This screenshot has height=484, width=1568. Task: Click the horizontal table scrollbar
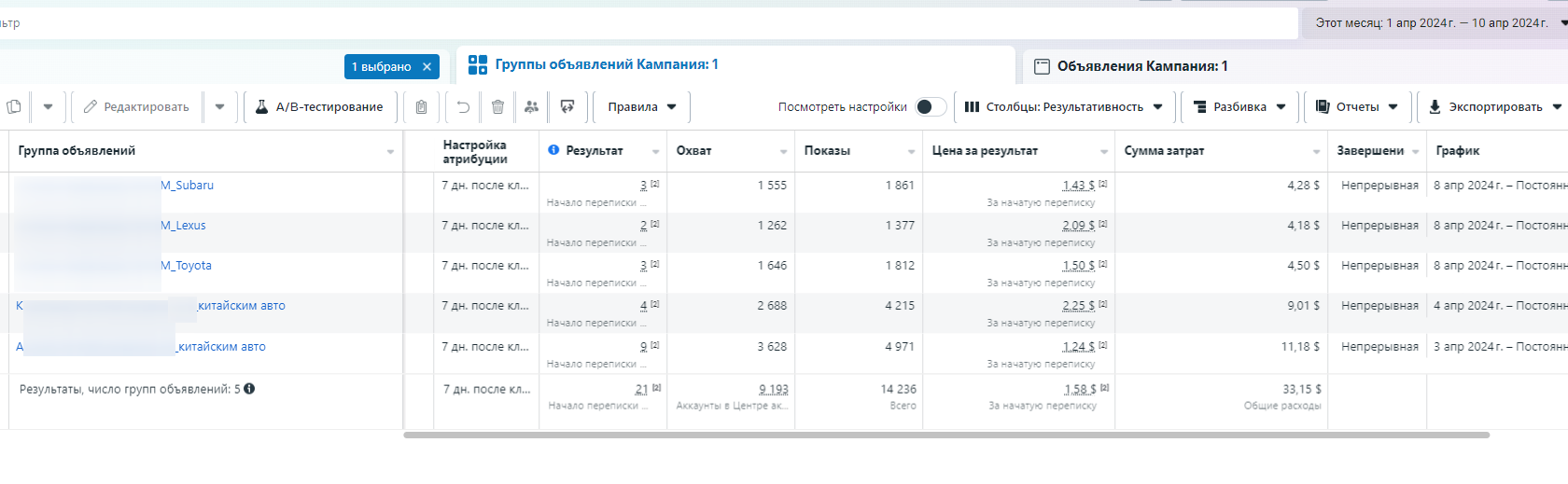coord(945,435)
